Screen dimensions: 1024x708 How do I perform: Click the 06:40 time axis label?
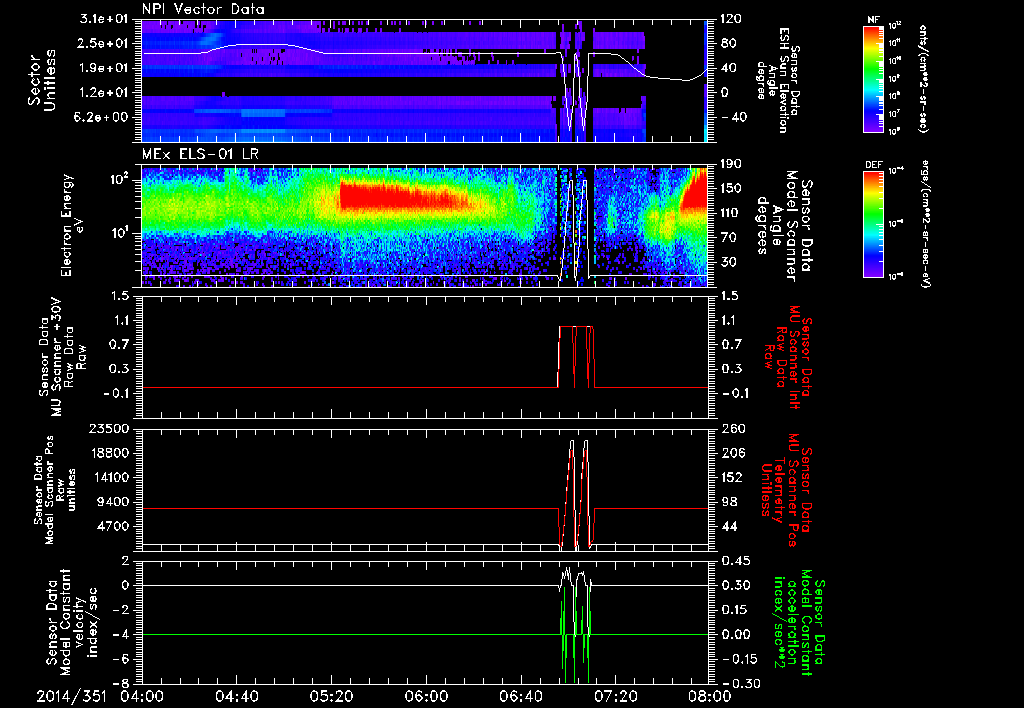[521, 696]
